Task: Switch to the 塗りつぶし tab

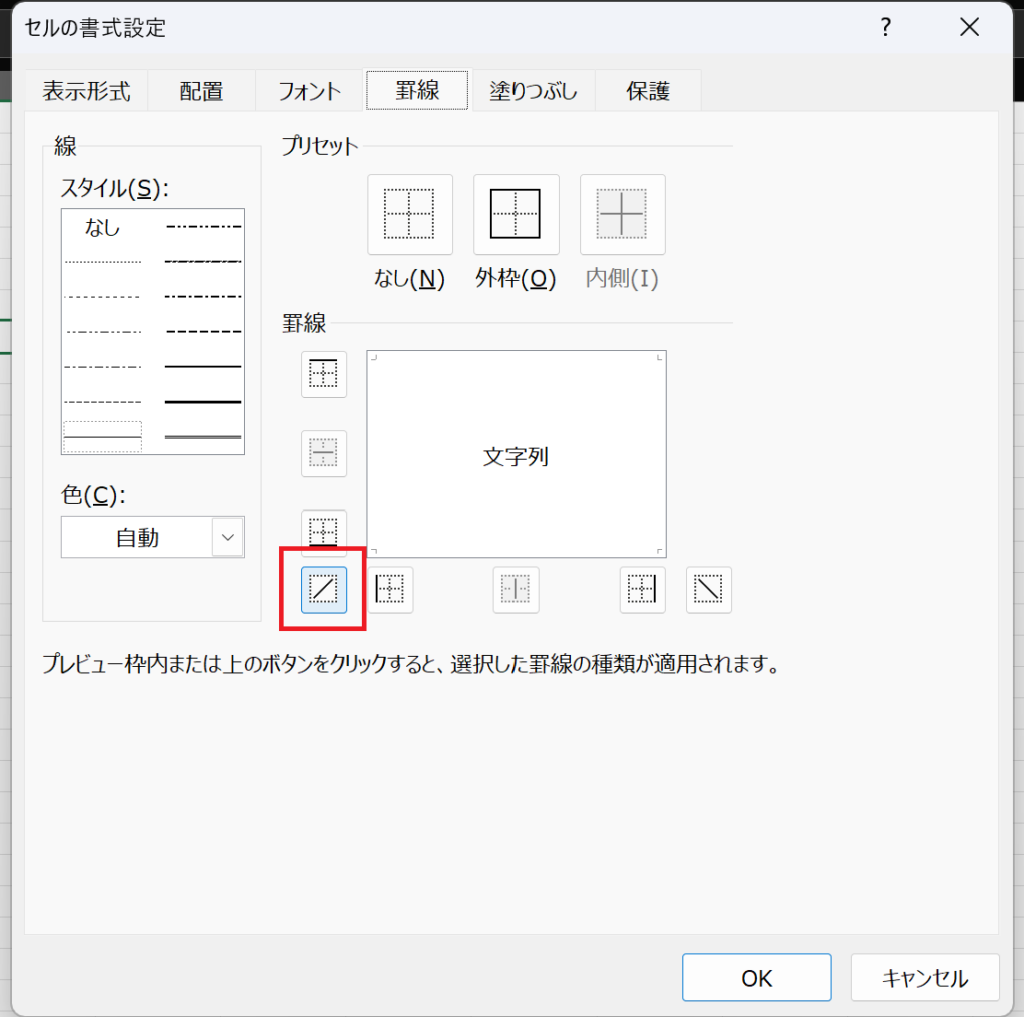Action: (x=533, y=91)
